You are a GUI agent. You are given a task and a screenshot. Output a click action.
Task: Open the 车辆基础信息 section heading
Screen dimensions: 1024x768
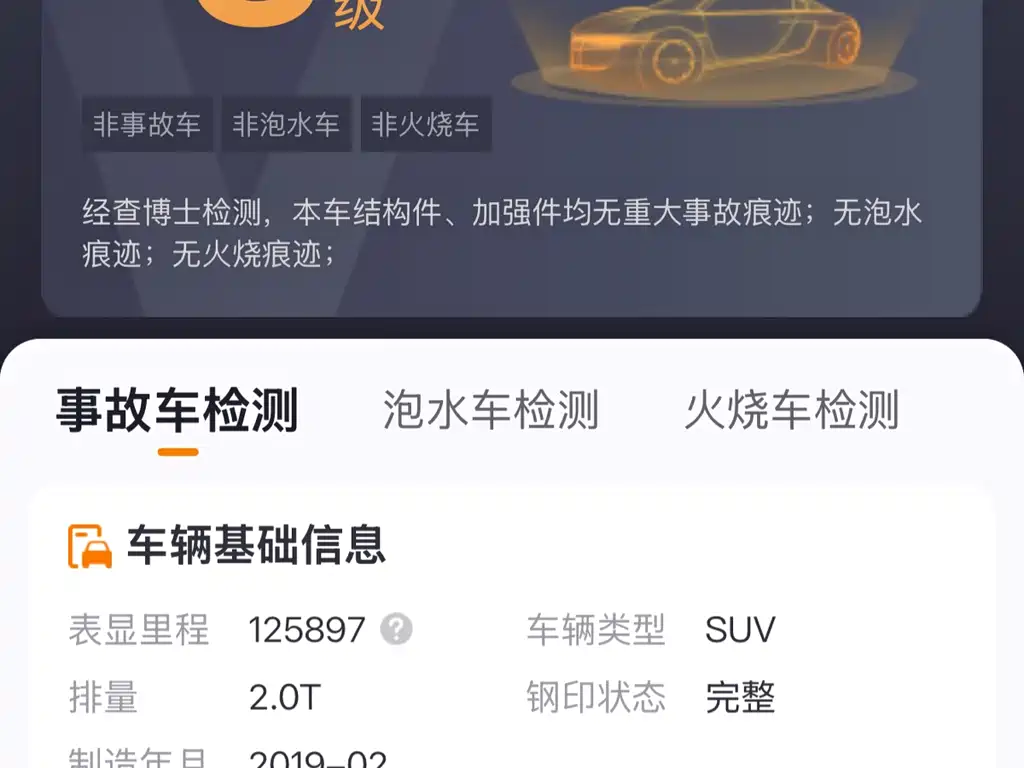point(256,545)
